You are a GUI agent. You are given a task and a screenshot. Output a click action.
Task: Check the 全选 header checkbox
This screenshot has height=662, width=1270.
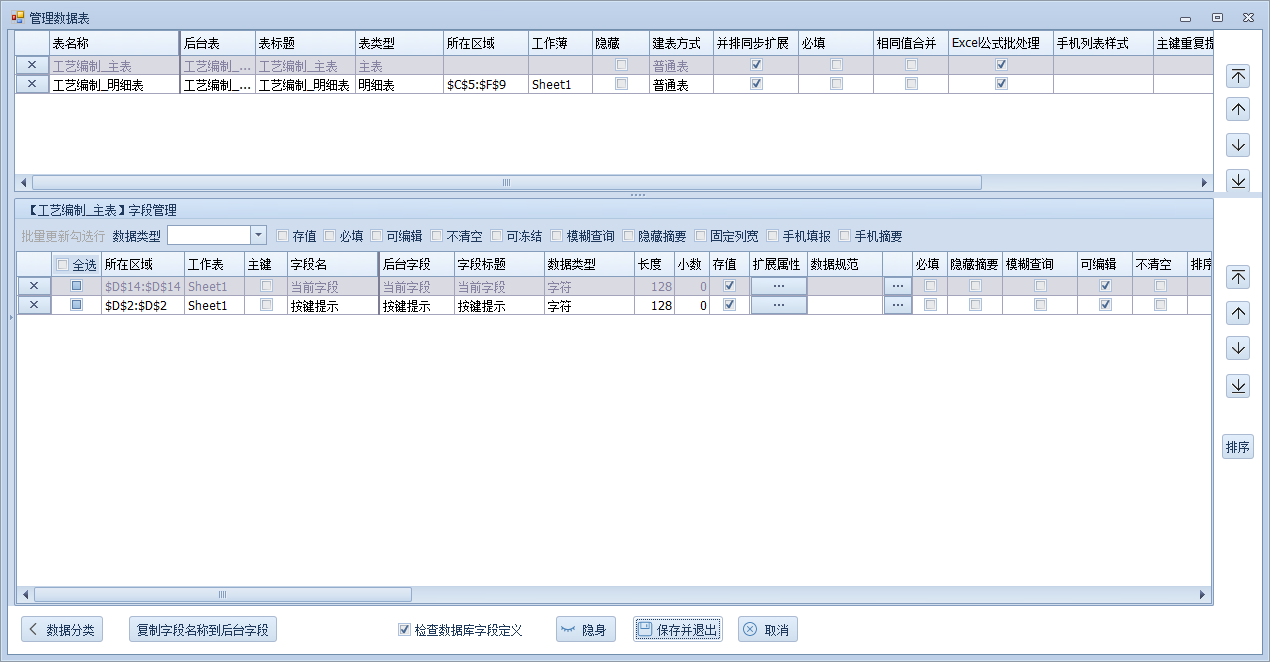pyautogui.click(x=63, y=265)
